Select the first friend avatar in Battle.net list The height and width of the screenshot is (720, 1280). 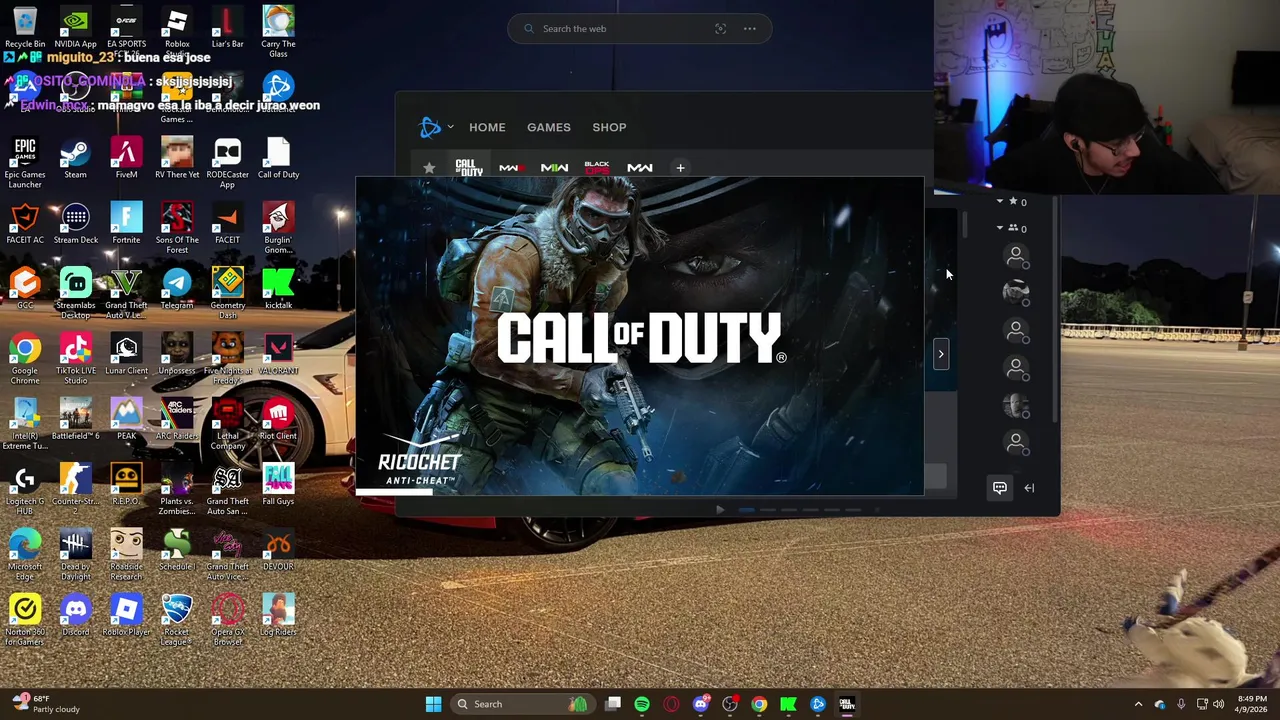coord(1016,258)
